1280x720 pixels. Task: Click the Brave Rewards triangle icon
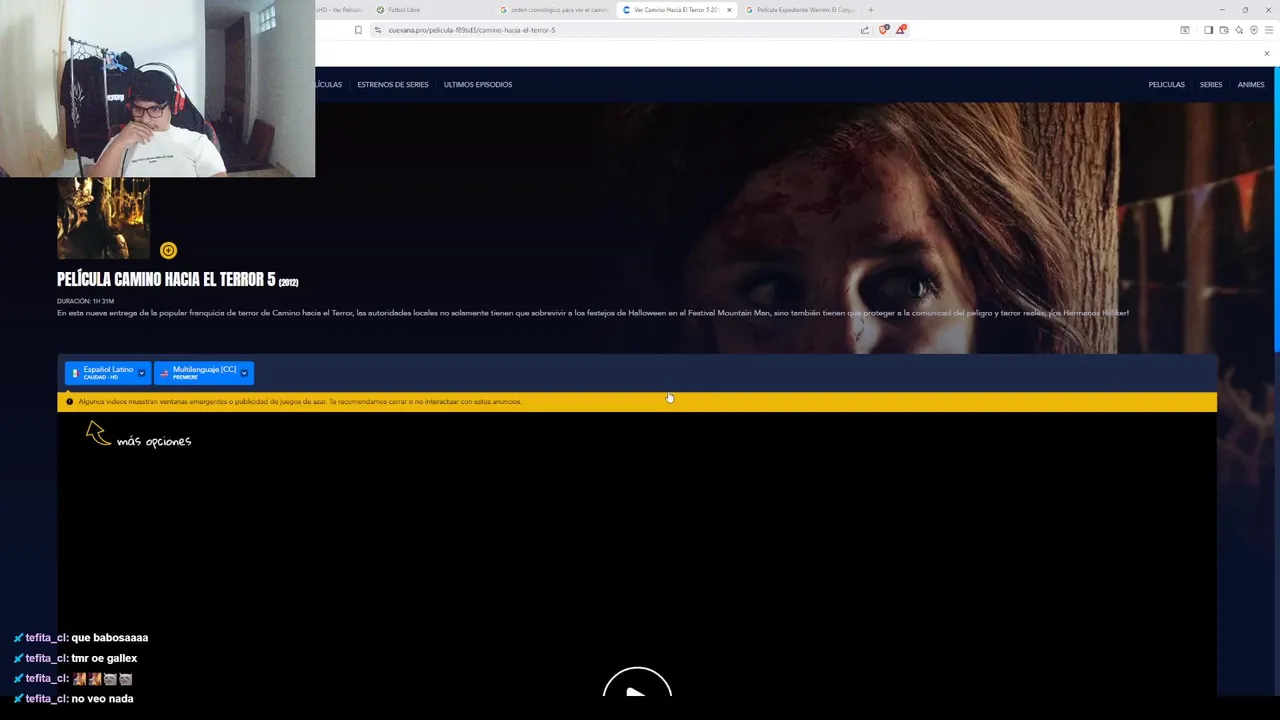[901, 30]
